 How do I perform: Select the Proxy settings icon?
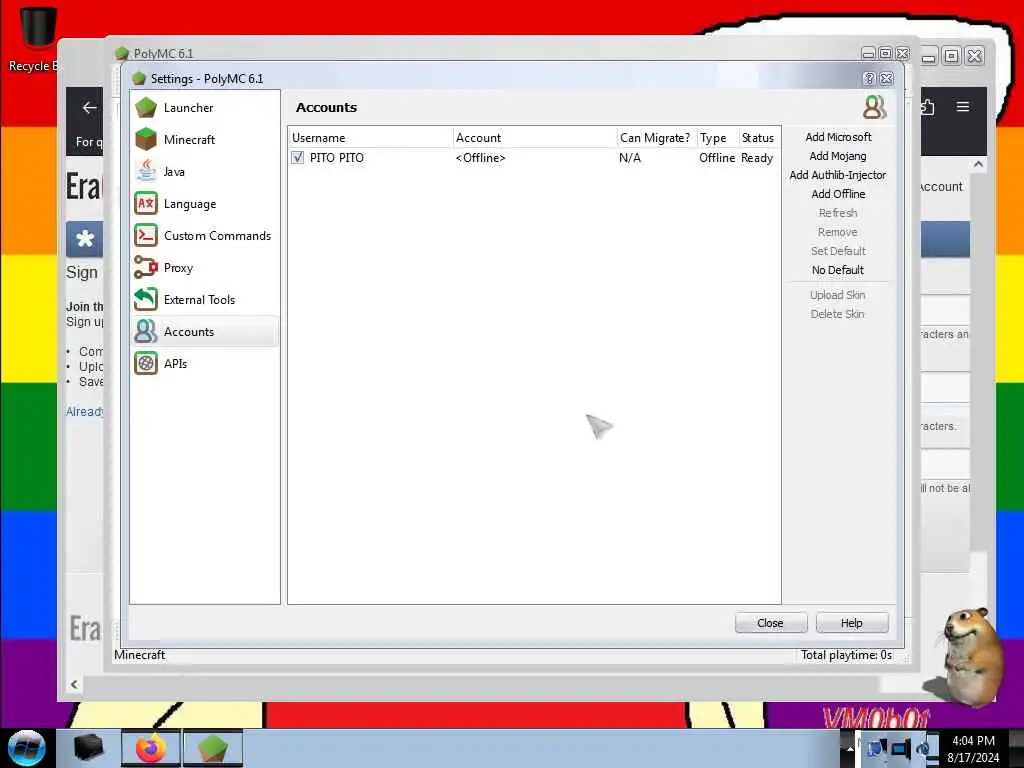coord(146,268)
